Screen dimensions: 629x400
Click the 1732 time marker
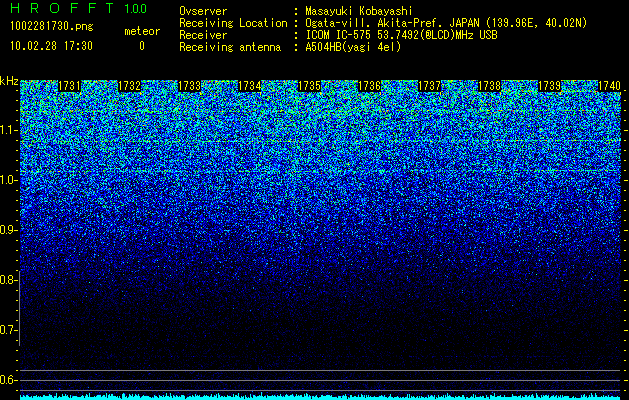130,86
